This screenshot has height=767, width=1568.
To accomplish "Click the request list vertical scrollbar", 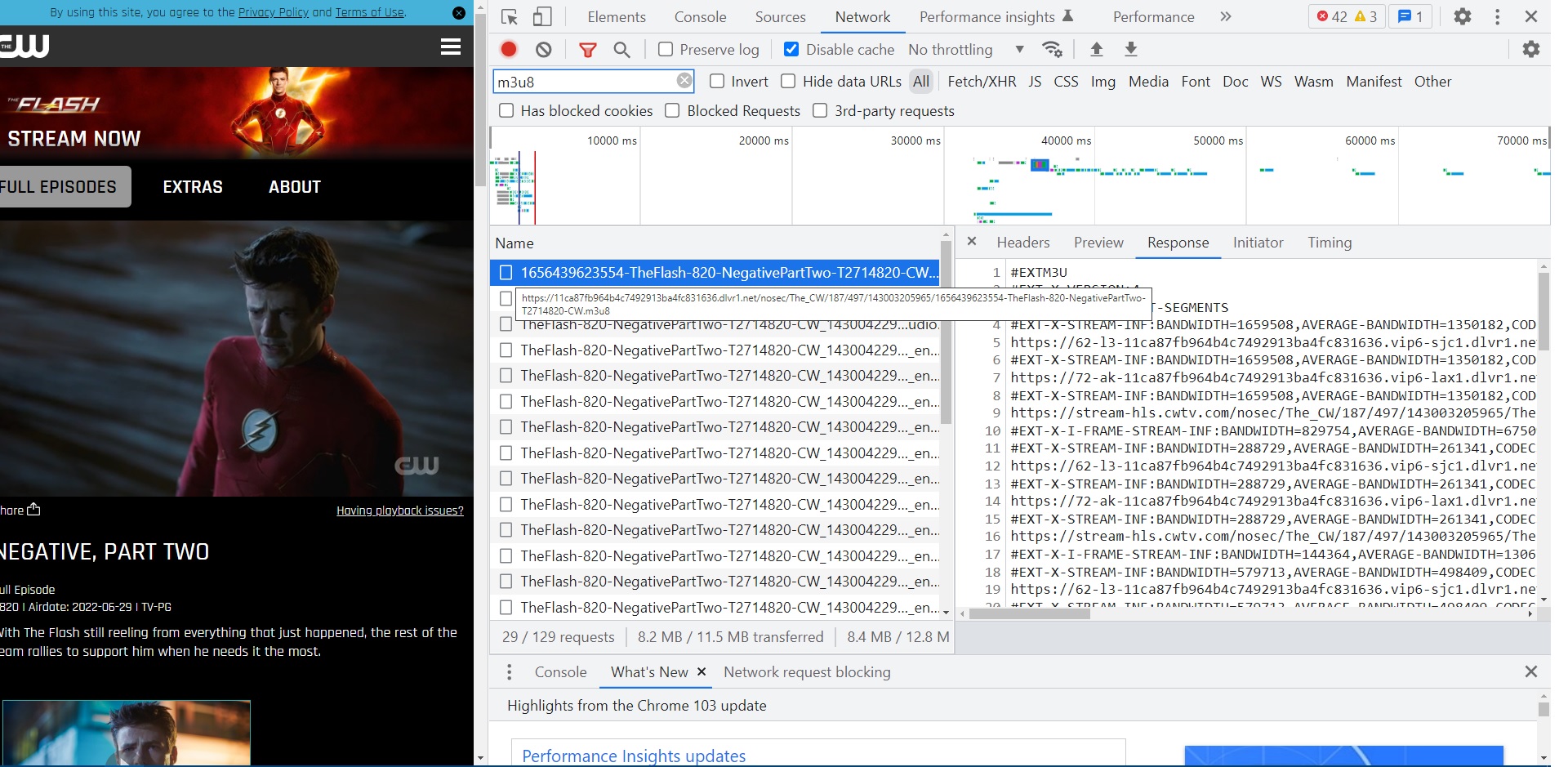I will click(x=946, y=331).
